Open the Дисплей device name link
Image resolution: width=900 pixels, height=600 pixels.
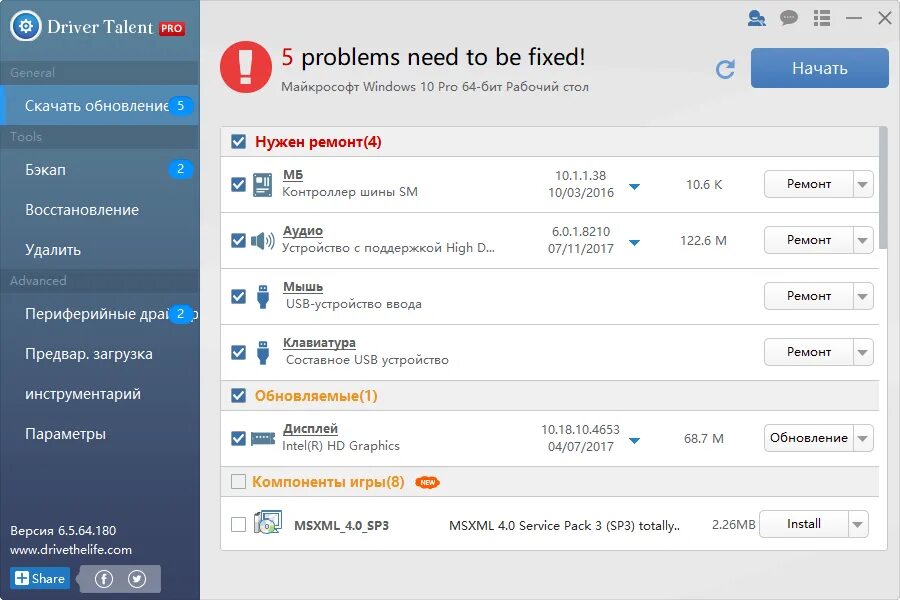click(310, 429)
